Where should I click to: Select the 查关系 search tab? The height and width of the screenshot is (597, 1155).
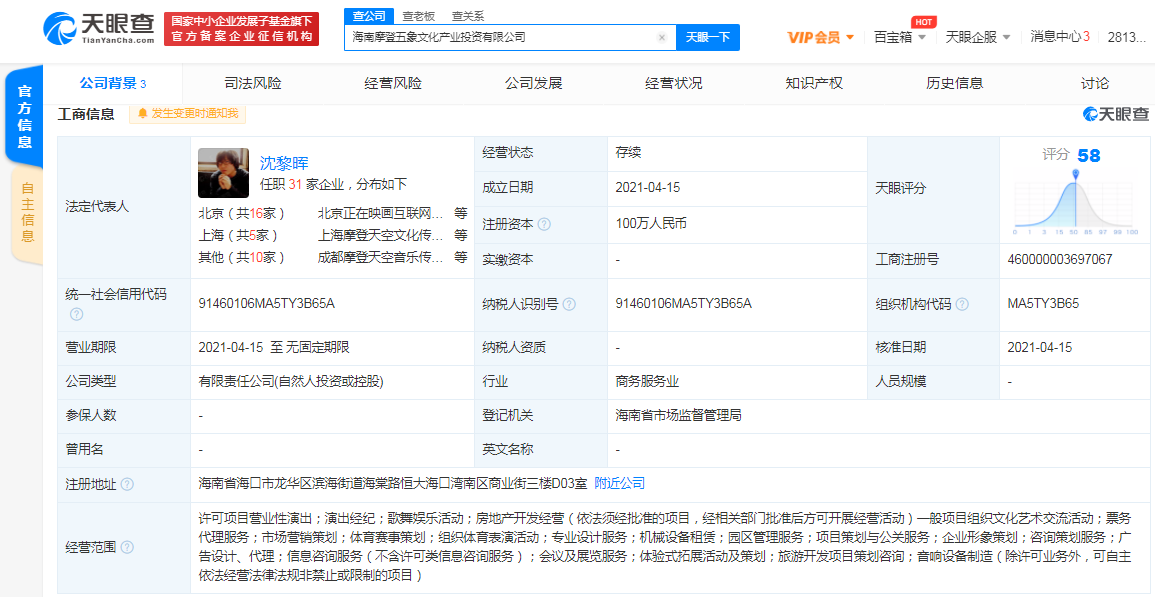(x=468, y=15)
